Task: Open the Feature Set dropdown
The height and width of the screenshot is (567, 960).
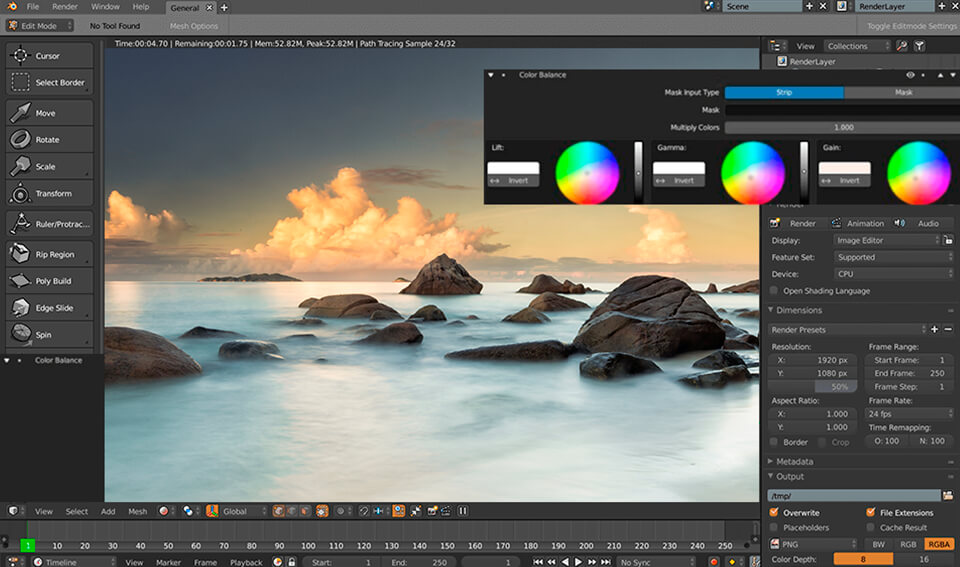Action: pyautogui.click(x=892, y=257)
